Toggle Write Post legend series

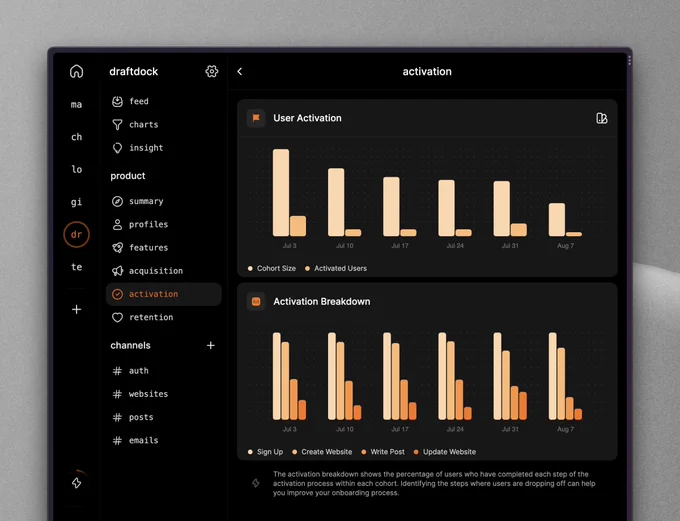pos(383,452)
